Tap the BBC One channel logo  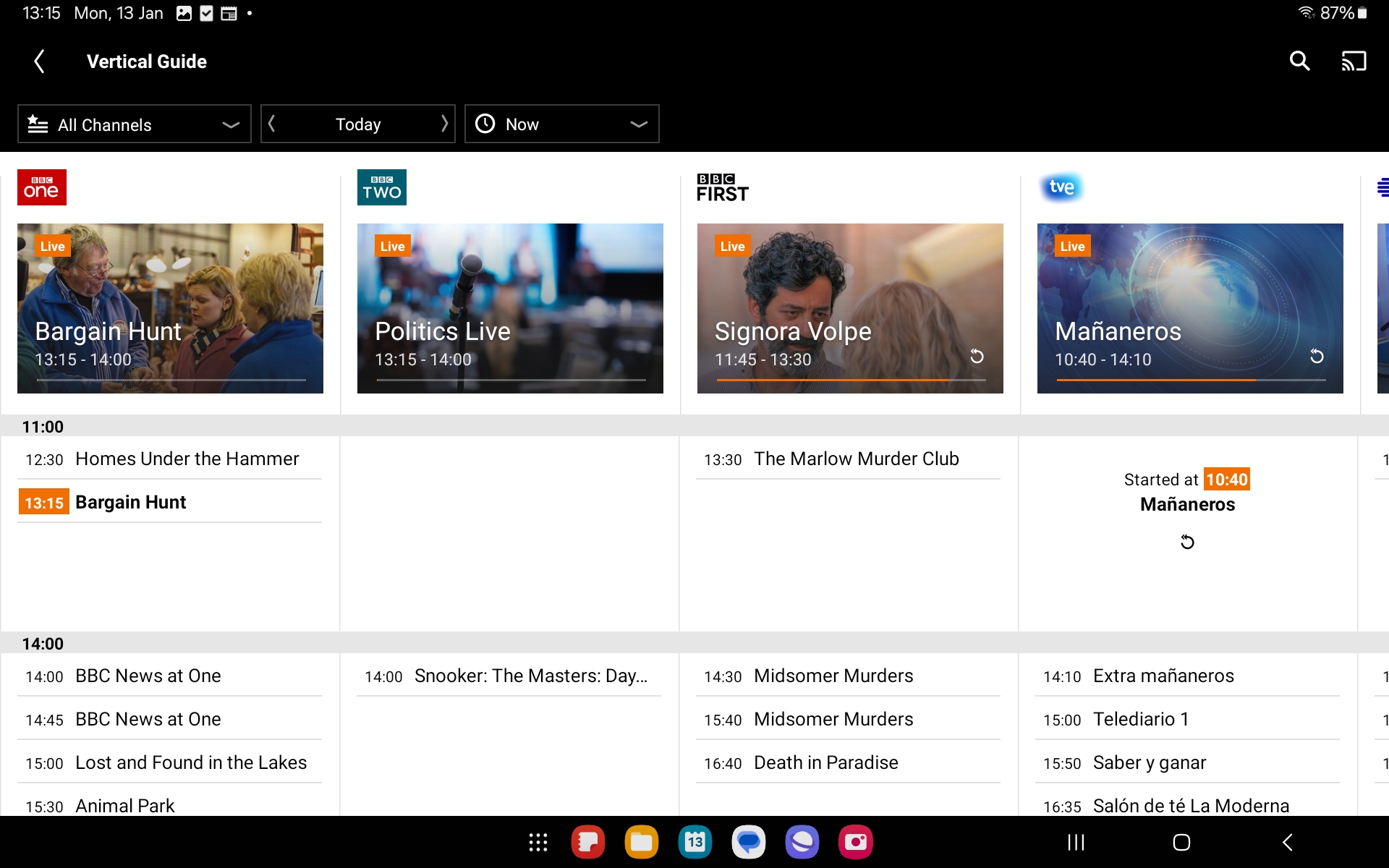tap(42, 187)
